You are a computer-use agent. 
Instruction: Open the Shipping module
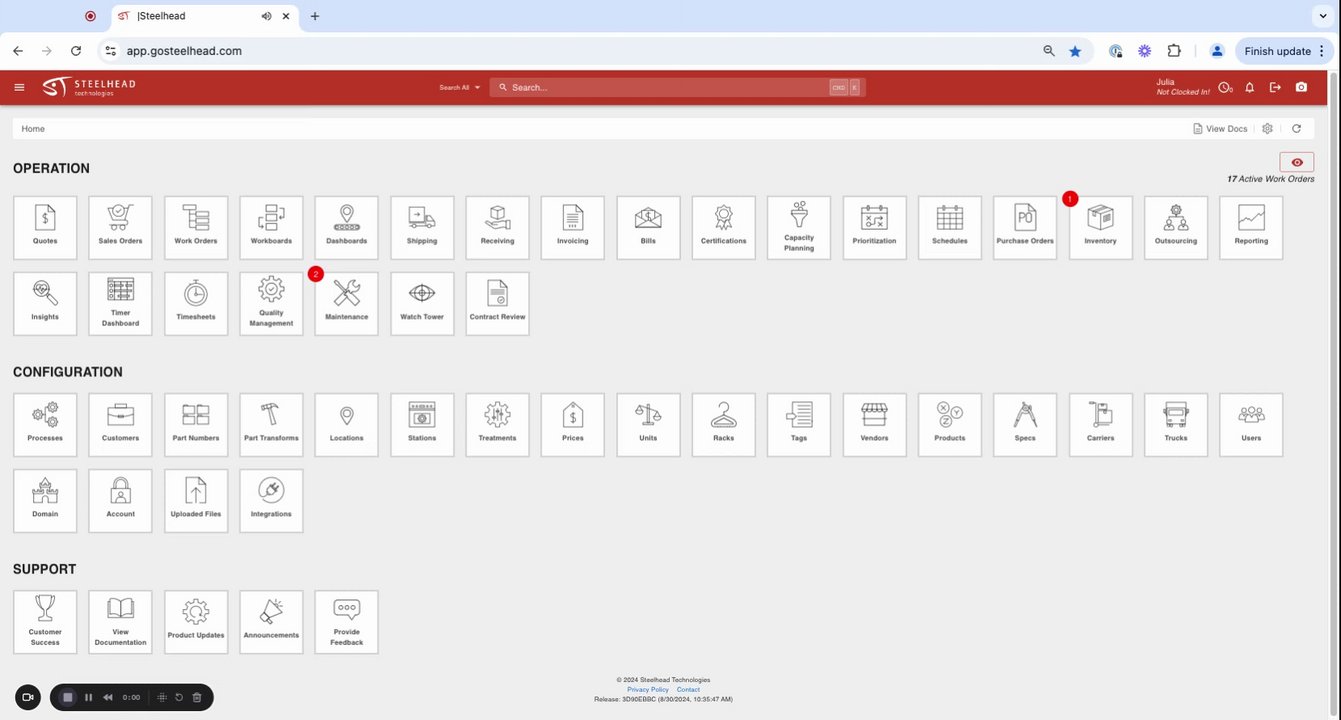coord(422,228)
